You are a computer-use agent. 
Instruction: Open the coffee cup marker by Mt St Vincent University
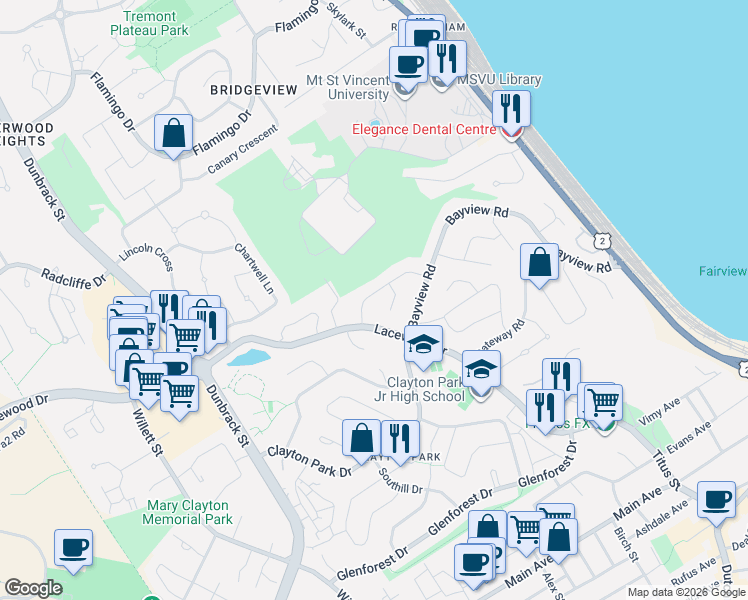click(x=408, y=66)
